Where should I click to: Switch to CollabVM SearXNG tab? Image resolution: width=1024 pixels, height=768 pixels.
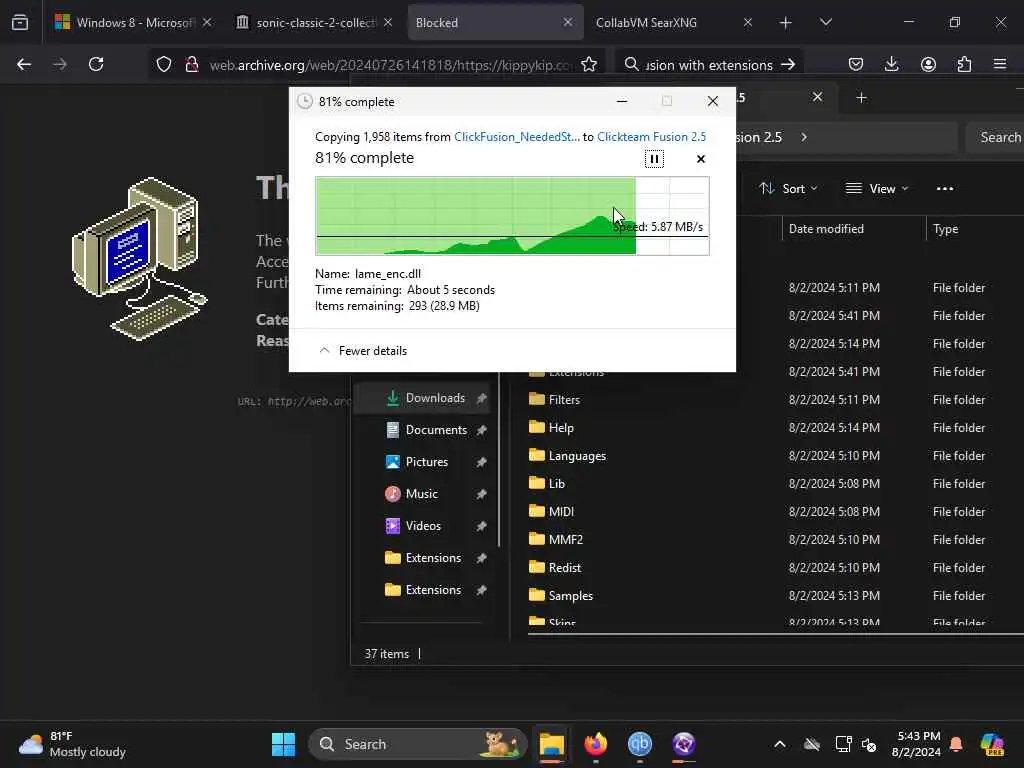[673, 22]
